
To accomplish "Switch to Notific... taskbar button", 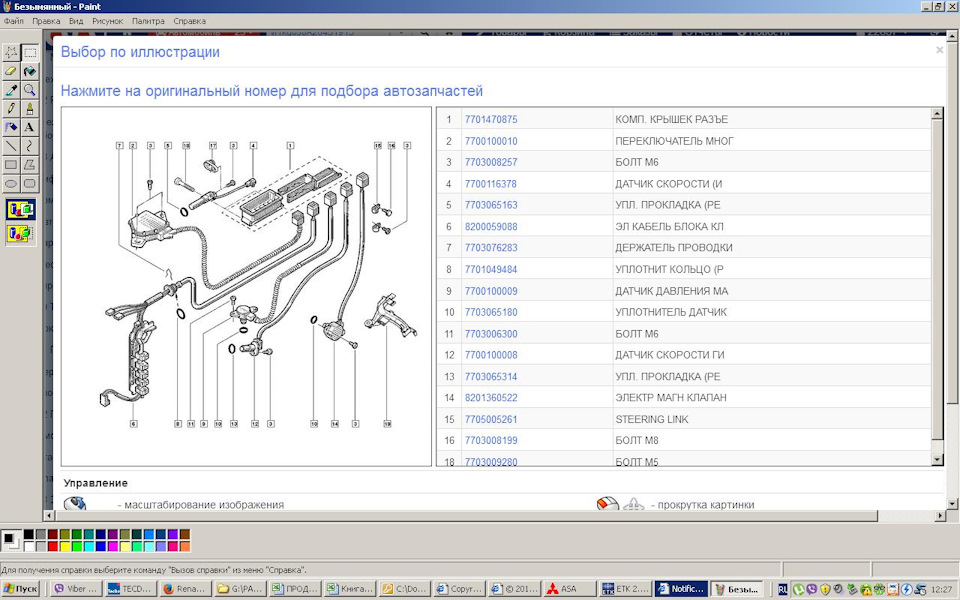I will click(681, 589).
